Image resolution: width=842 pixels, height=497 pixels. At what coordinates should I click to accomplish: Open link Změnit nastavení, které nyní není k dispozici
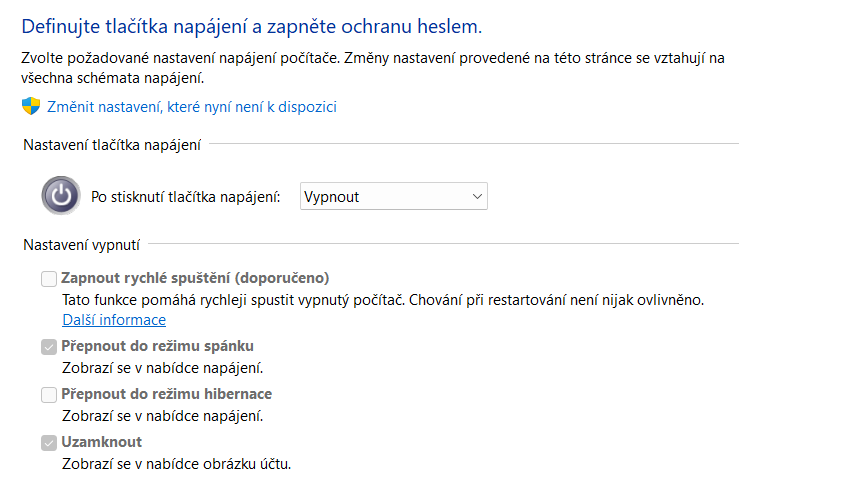coord(192,106)
